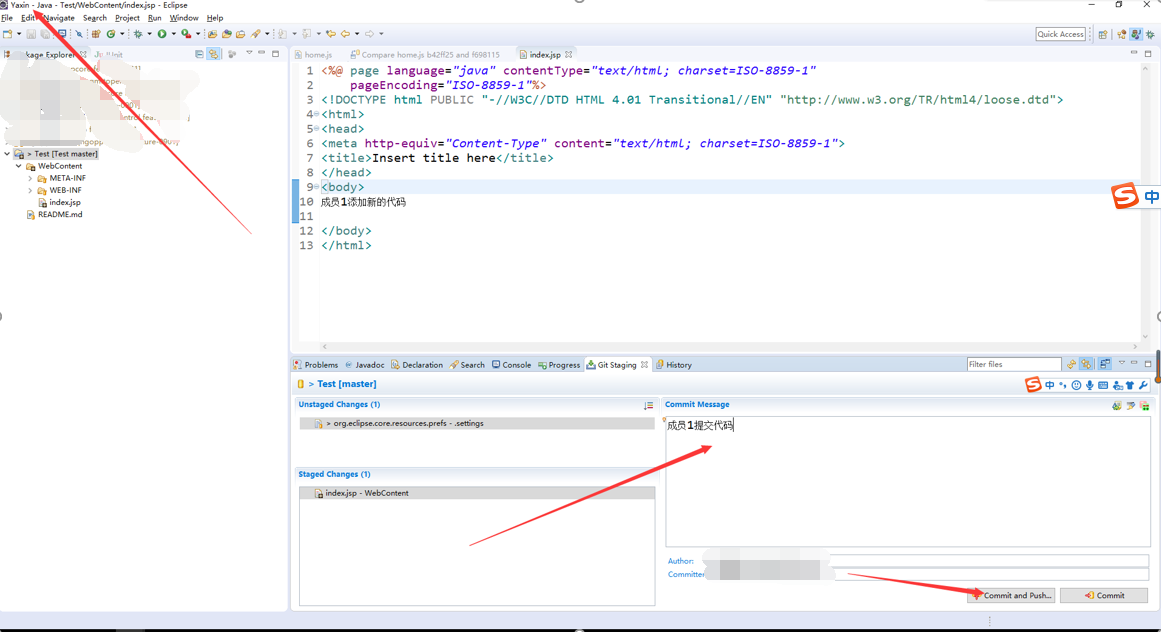Switch to Compare home.js editor tab
This screenshot has height=632, width=1161.
point(425,55)
